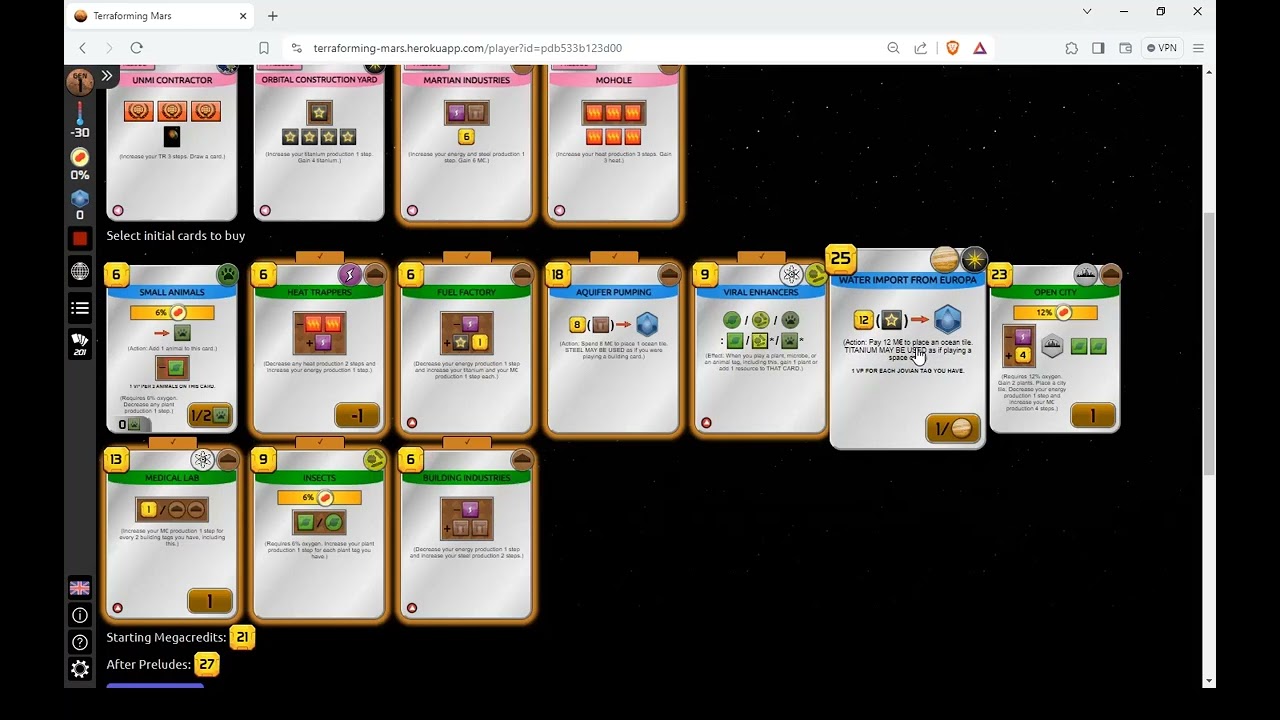The width and height of the screenshot is (1280, 720).
Task: Open the card deck icon showing 201
Action: (x=80, y=345)
